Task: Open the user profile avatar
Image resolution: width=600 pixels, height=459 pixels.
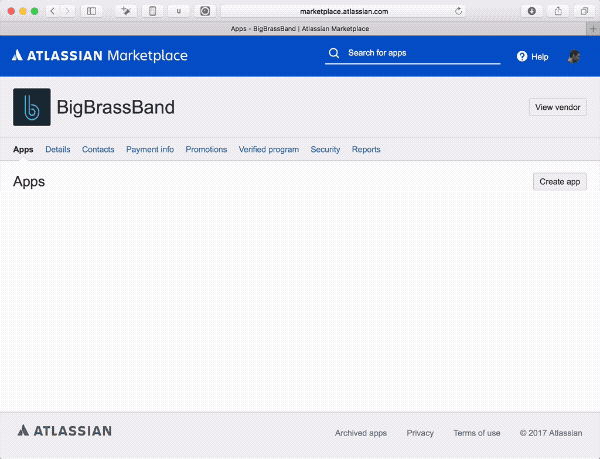Action: pyautogui.click(x=574, y=57)
